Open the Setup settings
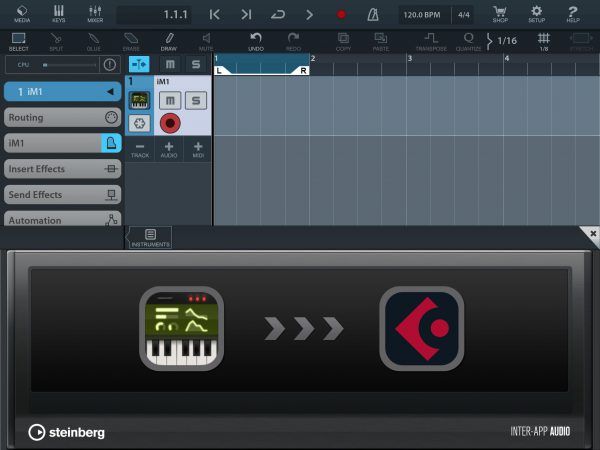The width and height of the screenshot is (600, 450). 536,14
